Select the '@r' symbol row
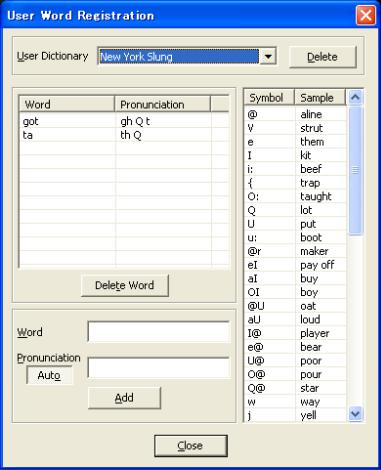381x470 pixels. pyautogui.click(x=295, y=251)
